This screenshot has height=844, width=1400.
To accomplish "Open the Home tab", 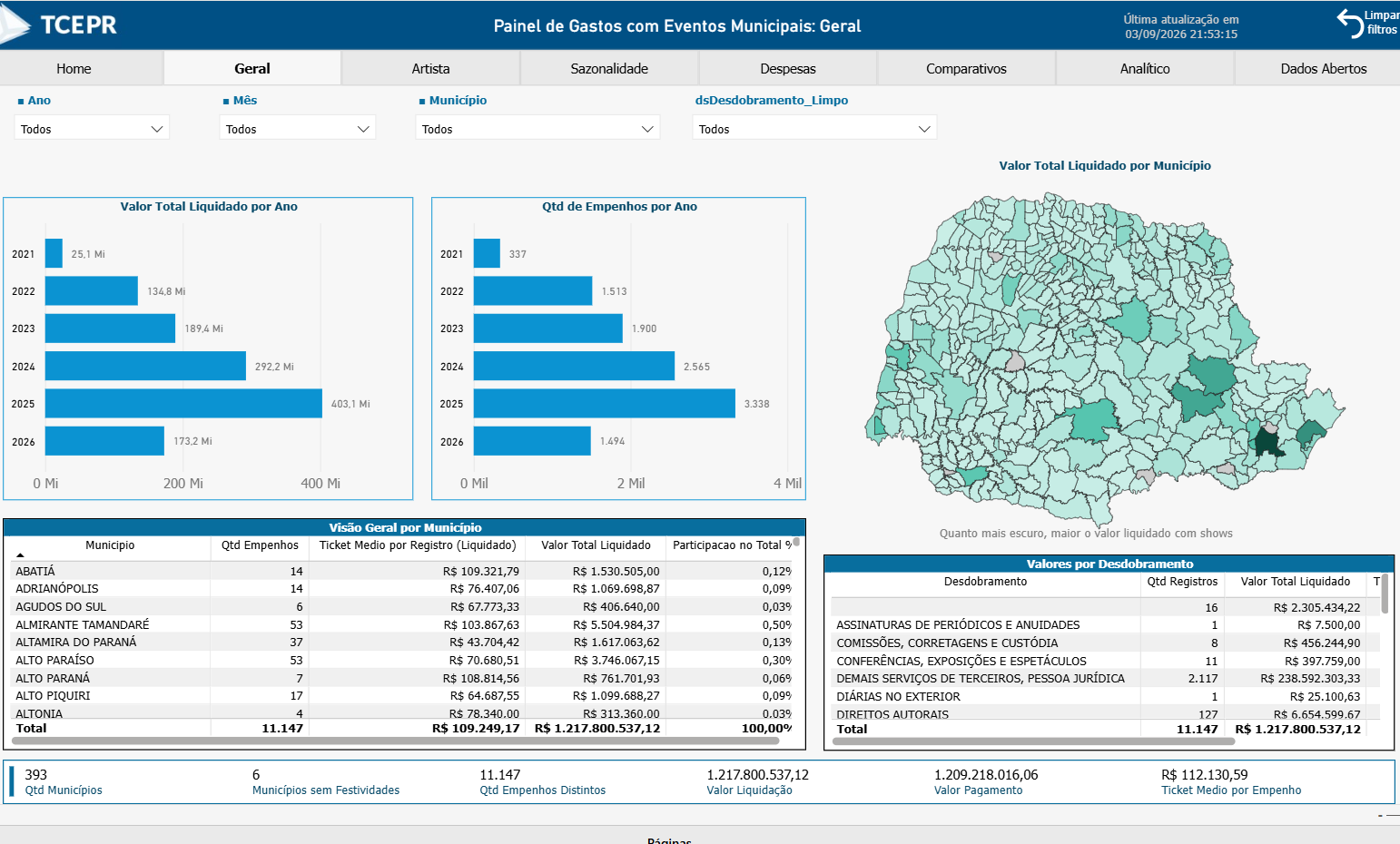I will pyautogui.click(x=74, y=69).
